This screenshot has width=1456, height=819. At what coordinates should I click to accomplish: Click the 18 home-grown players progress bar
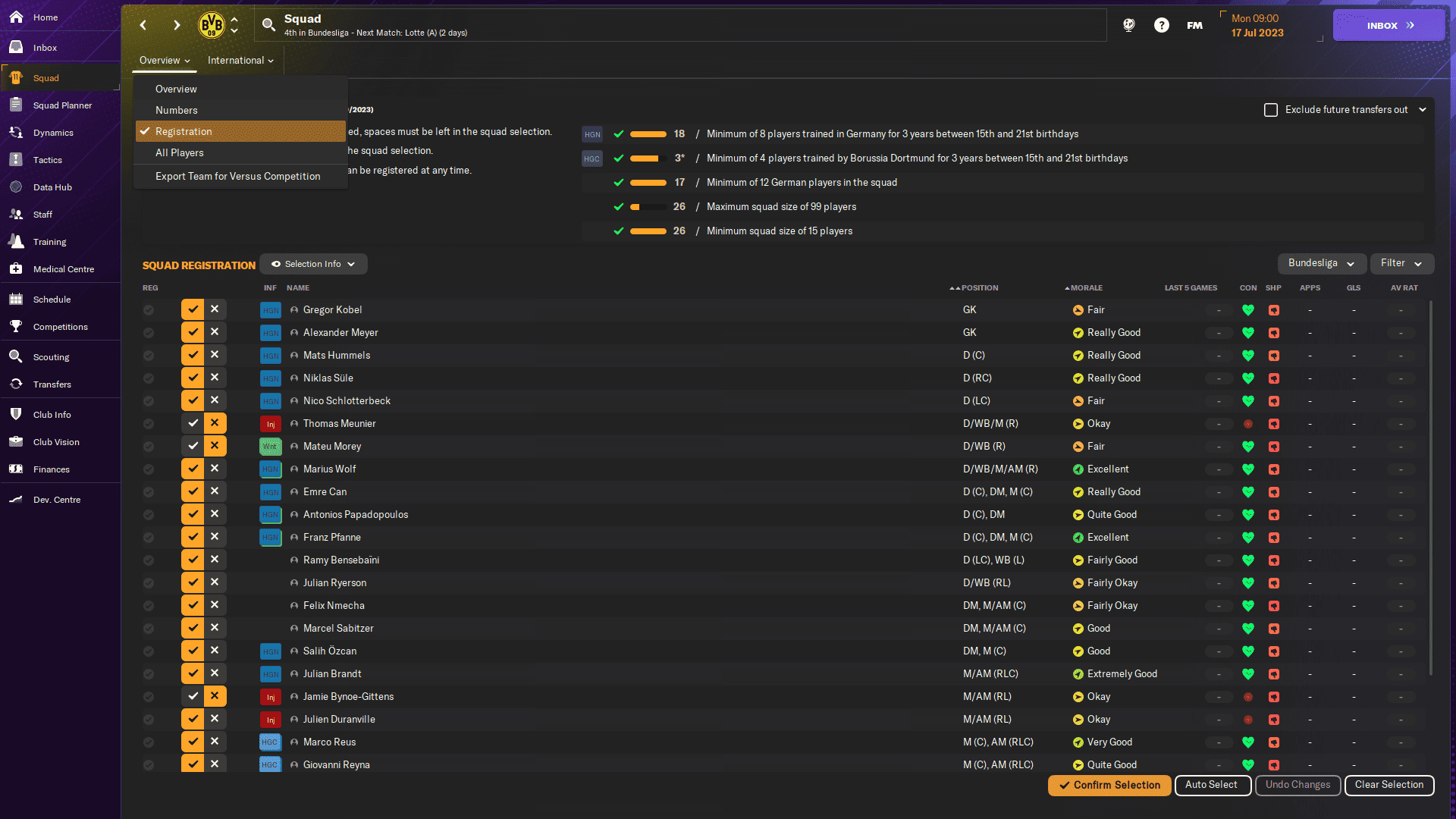(x=648, y=134)
